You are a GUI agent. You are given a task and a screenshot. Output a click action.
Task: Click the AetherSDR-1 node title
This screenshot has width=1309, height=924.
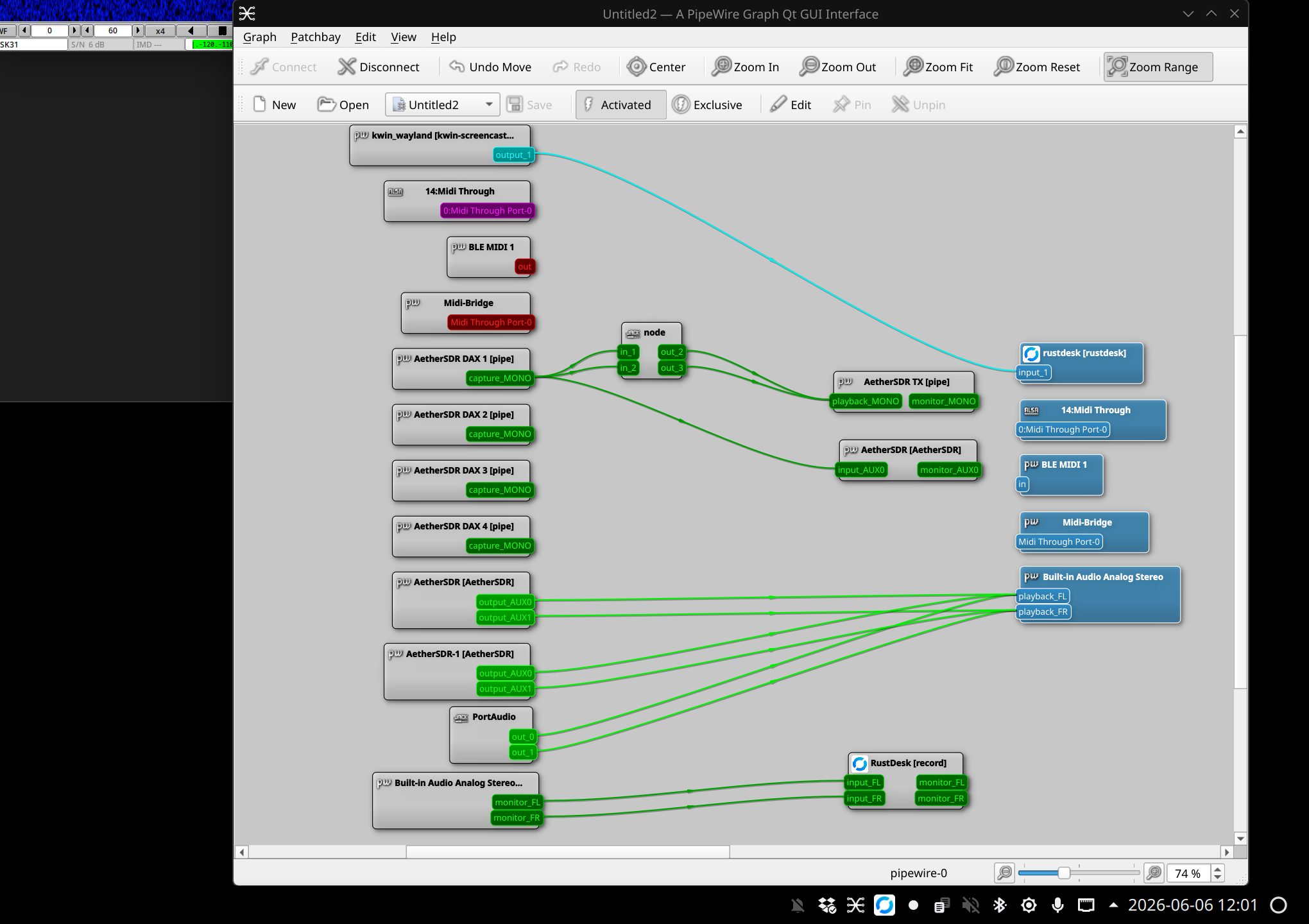[x=459, y=654]
